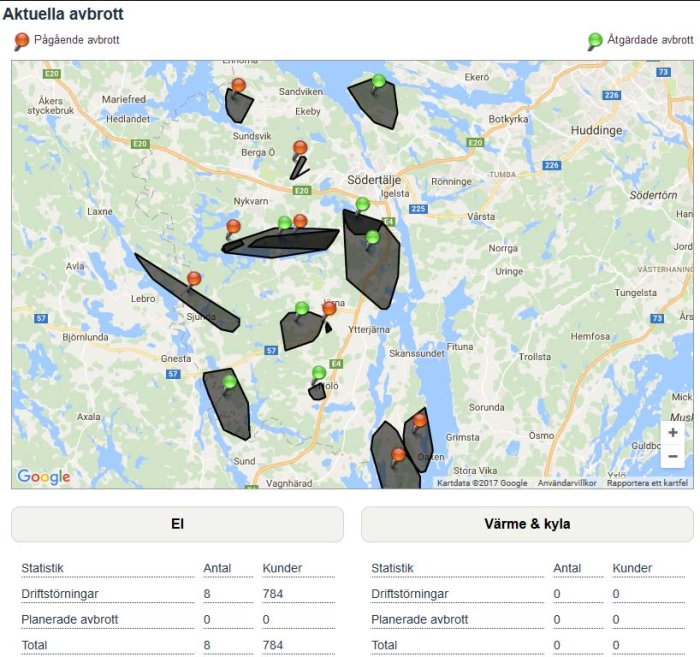Click the Kunder header in the El table
This screenshot has height=657, width=700.
(282, 568)
